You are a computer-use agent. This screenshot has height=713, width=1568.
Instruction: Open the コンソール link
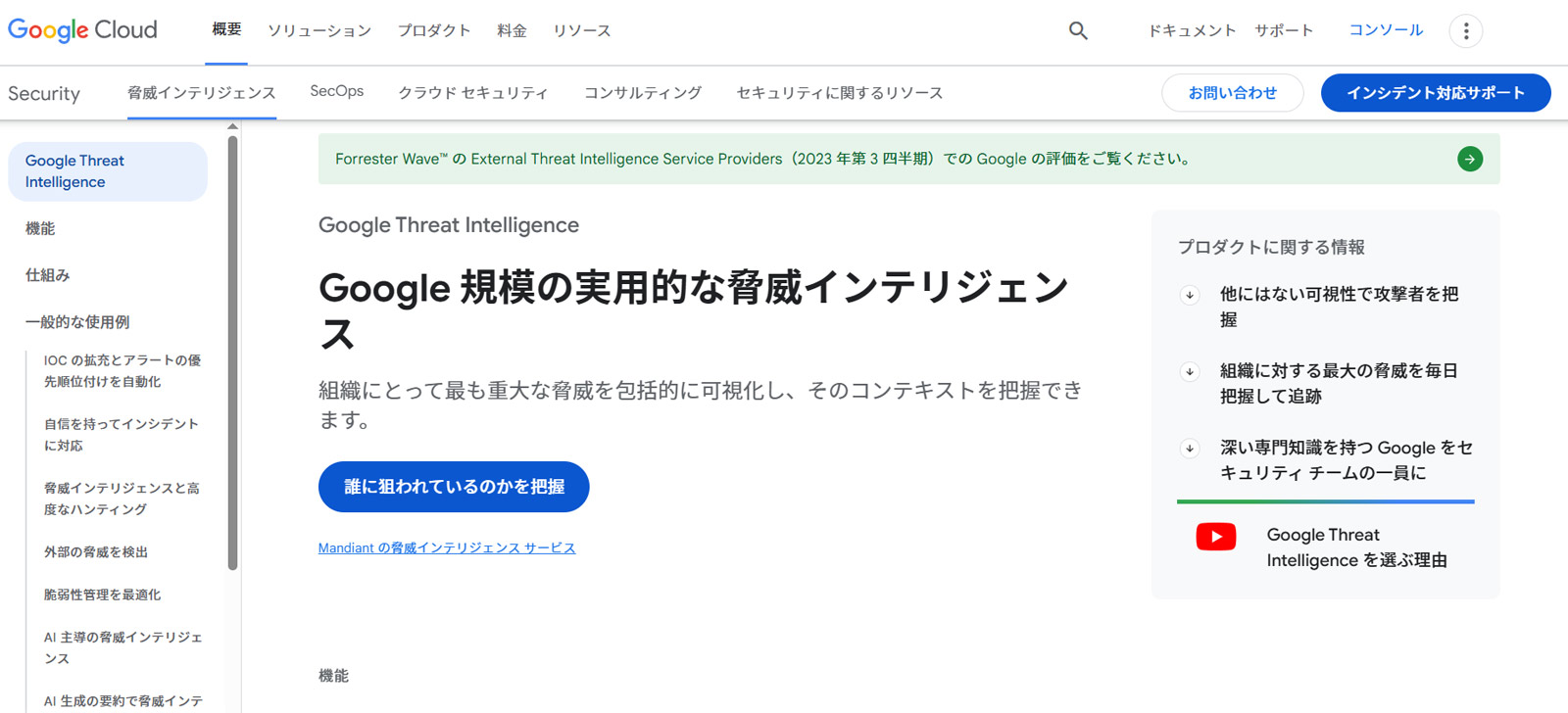click(x=1386, y=30)
